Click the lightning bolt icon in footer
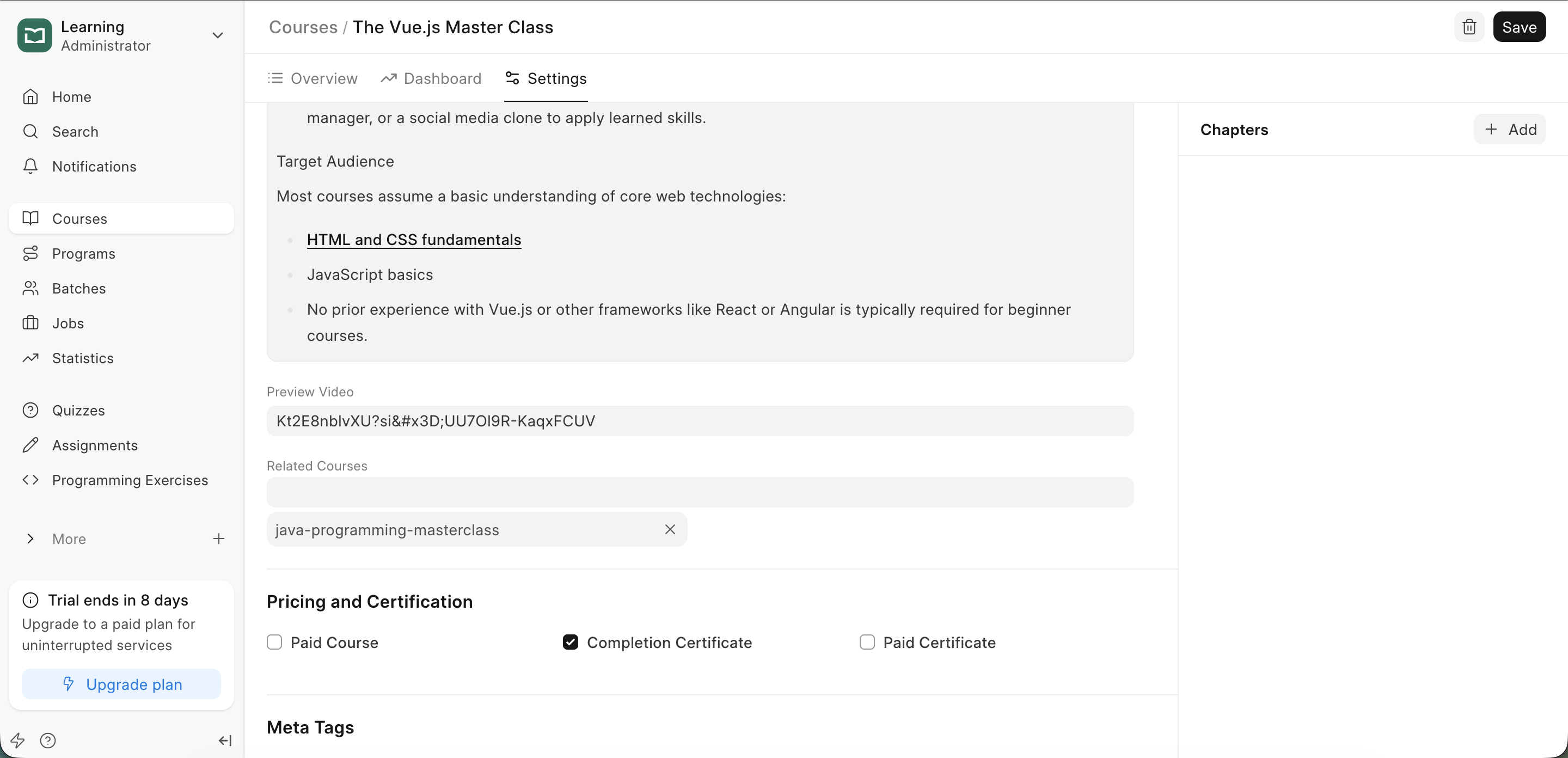Screen dimensions: 1568x758 (17, 741)
